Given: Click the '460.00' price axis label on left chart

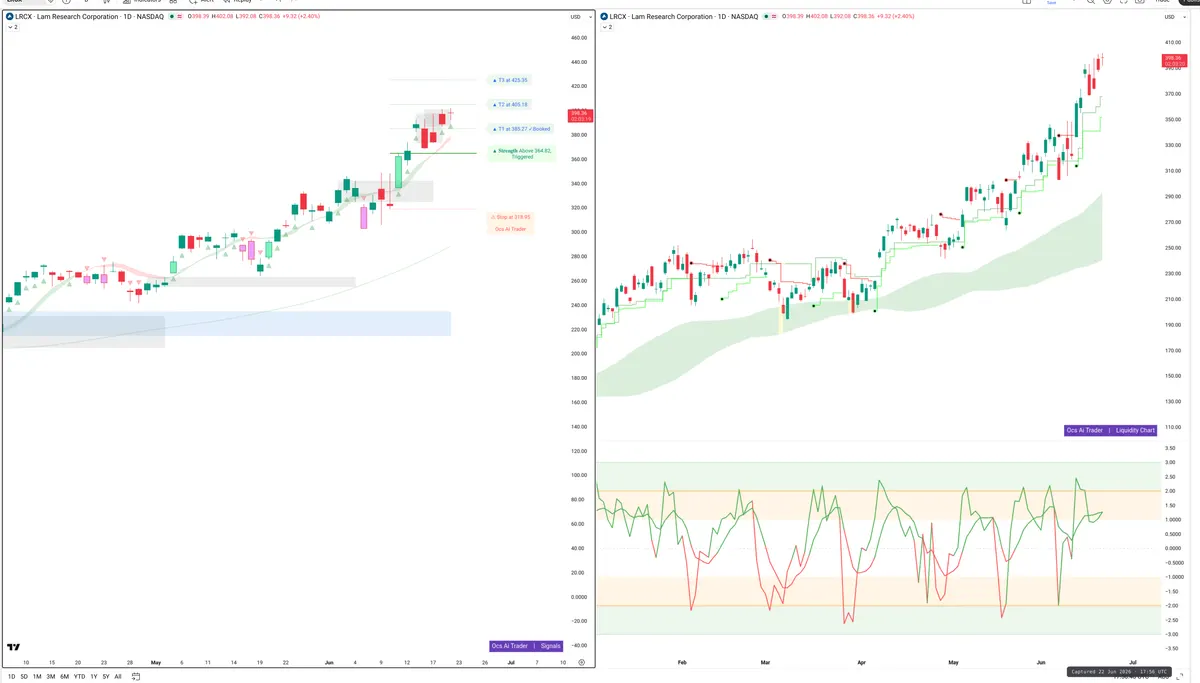Looking at the screenshot, I should pos(578,38).
